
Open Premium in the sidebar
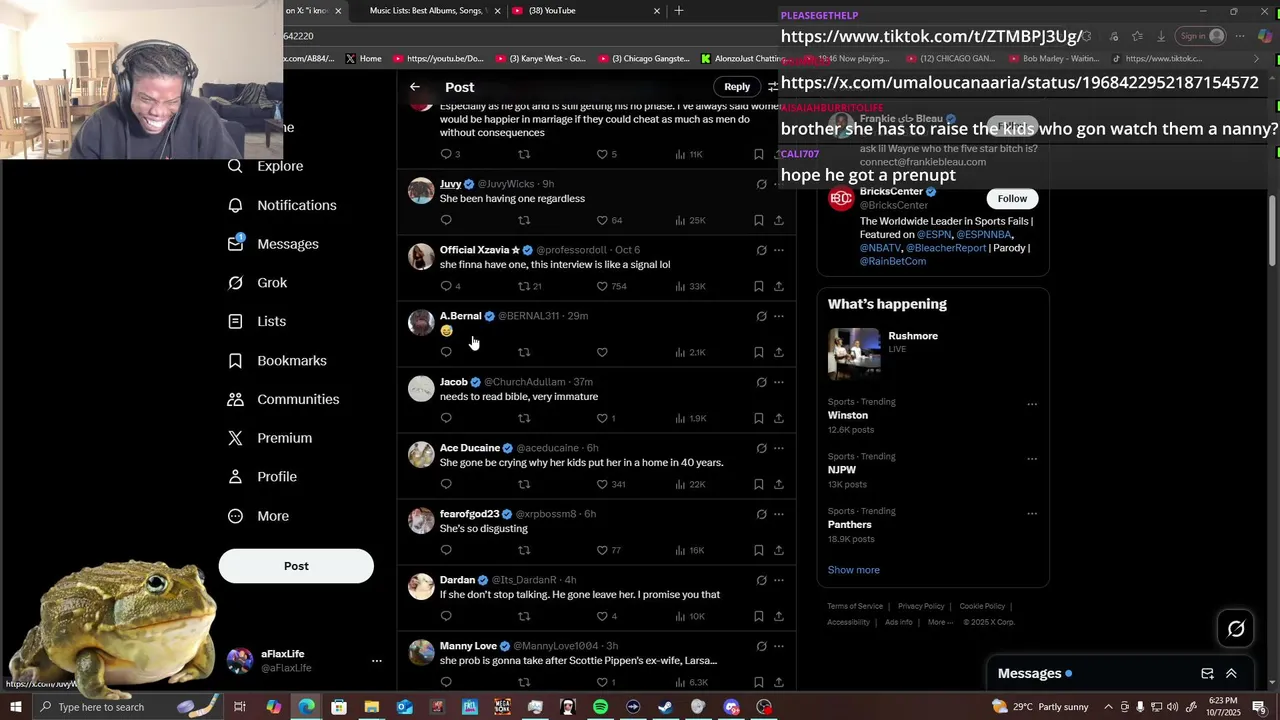point(270,438)
